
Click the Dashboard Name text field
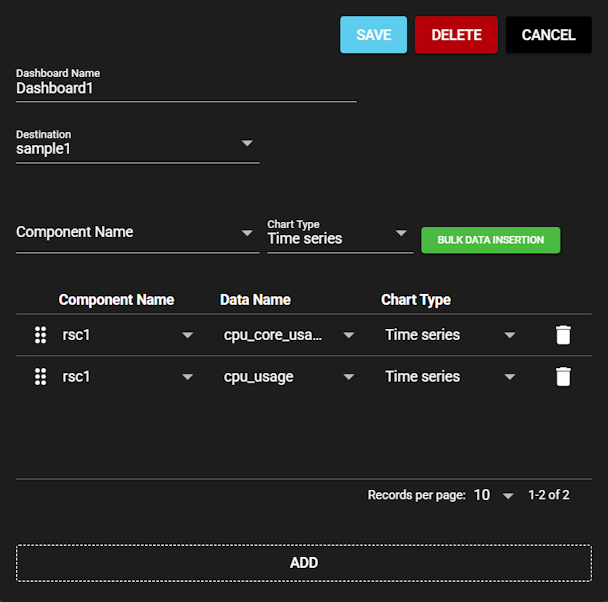tap(186, 88)
